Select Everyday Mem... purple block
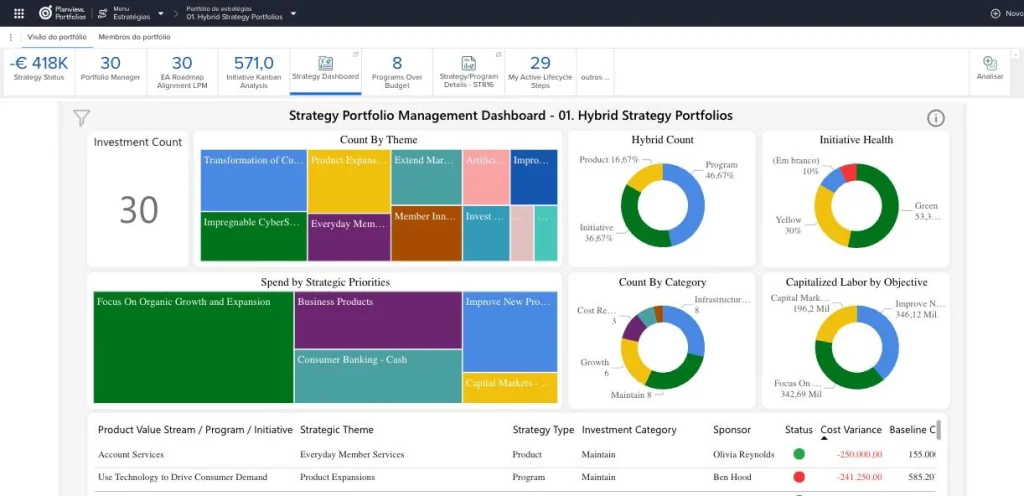1024x496 pixels. [x=349, y=236]
